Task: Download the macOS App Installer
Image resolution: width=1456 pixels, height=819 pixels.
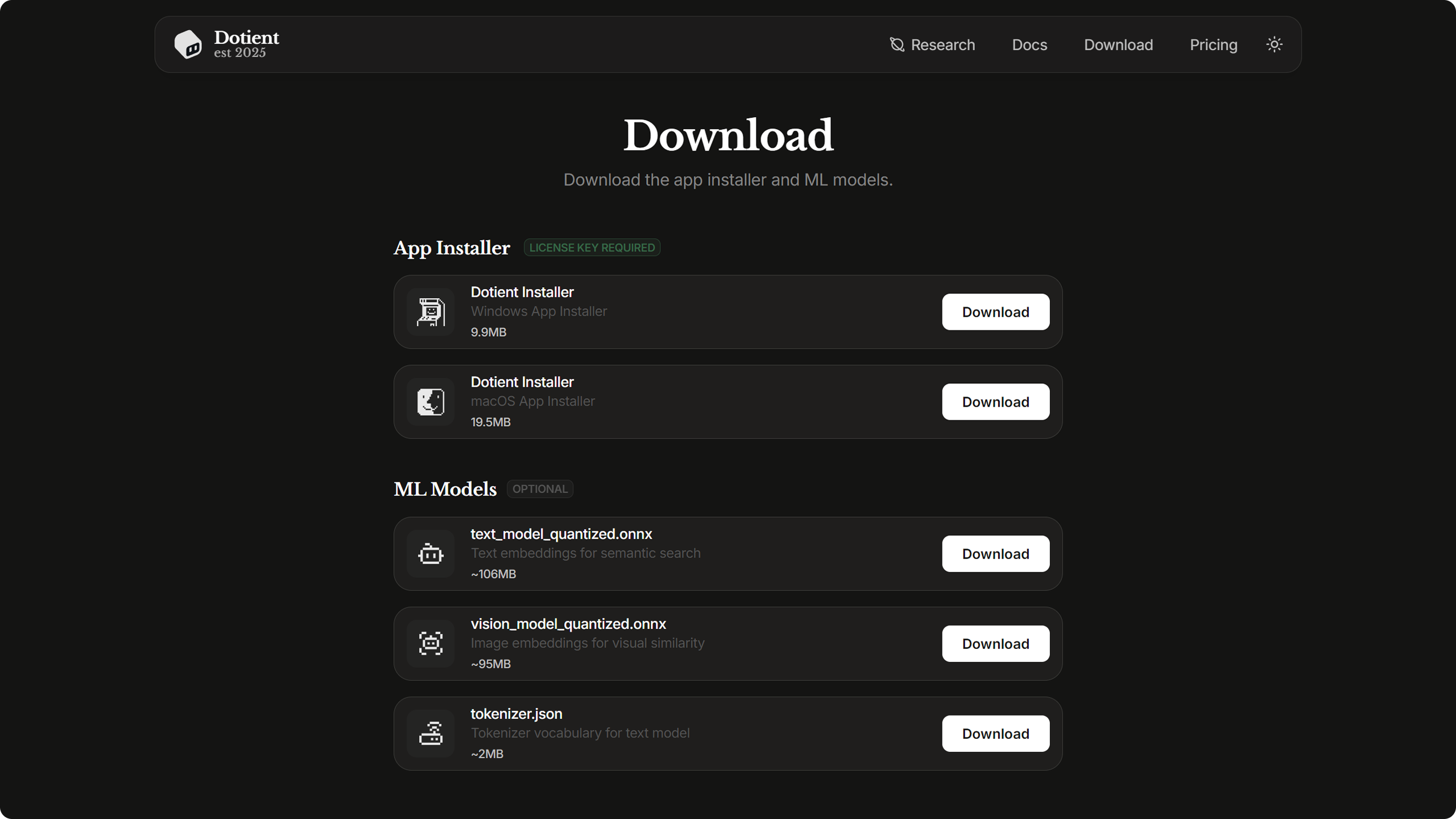Action: [x=995, y=402]
